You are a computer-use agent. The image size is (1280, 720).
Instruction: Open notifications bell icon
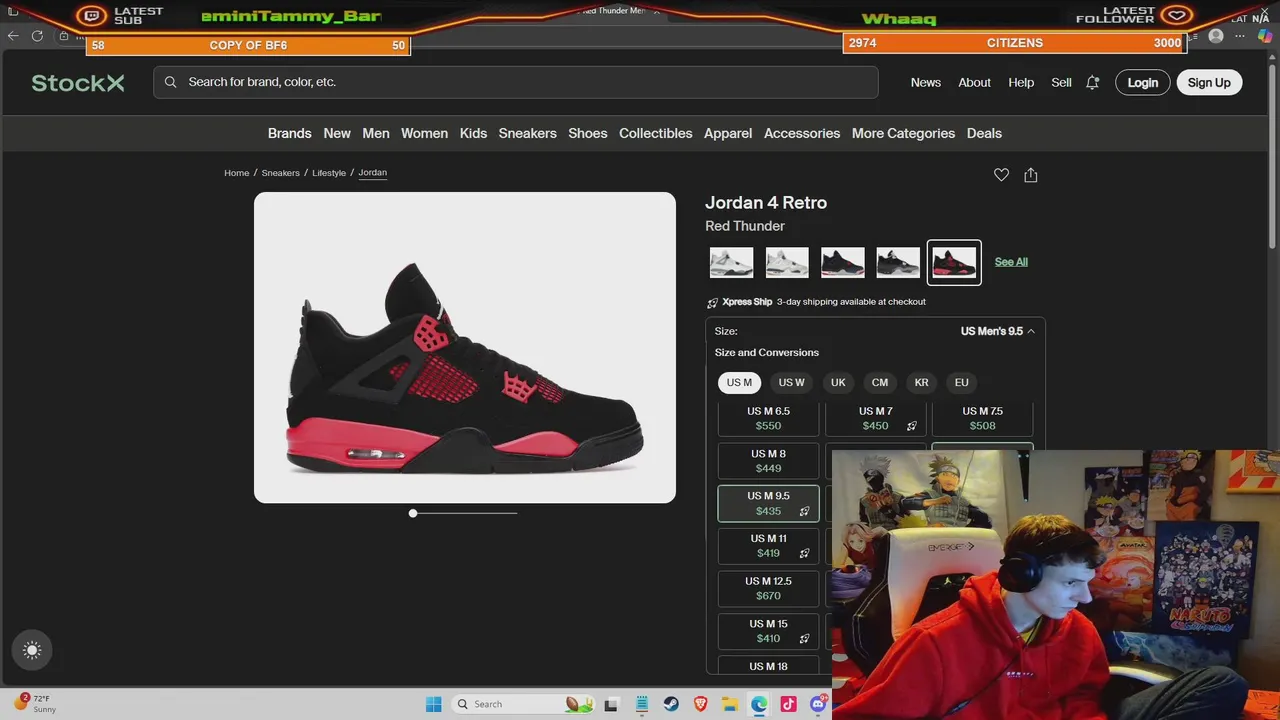[x=1092, y=83]
